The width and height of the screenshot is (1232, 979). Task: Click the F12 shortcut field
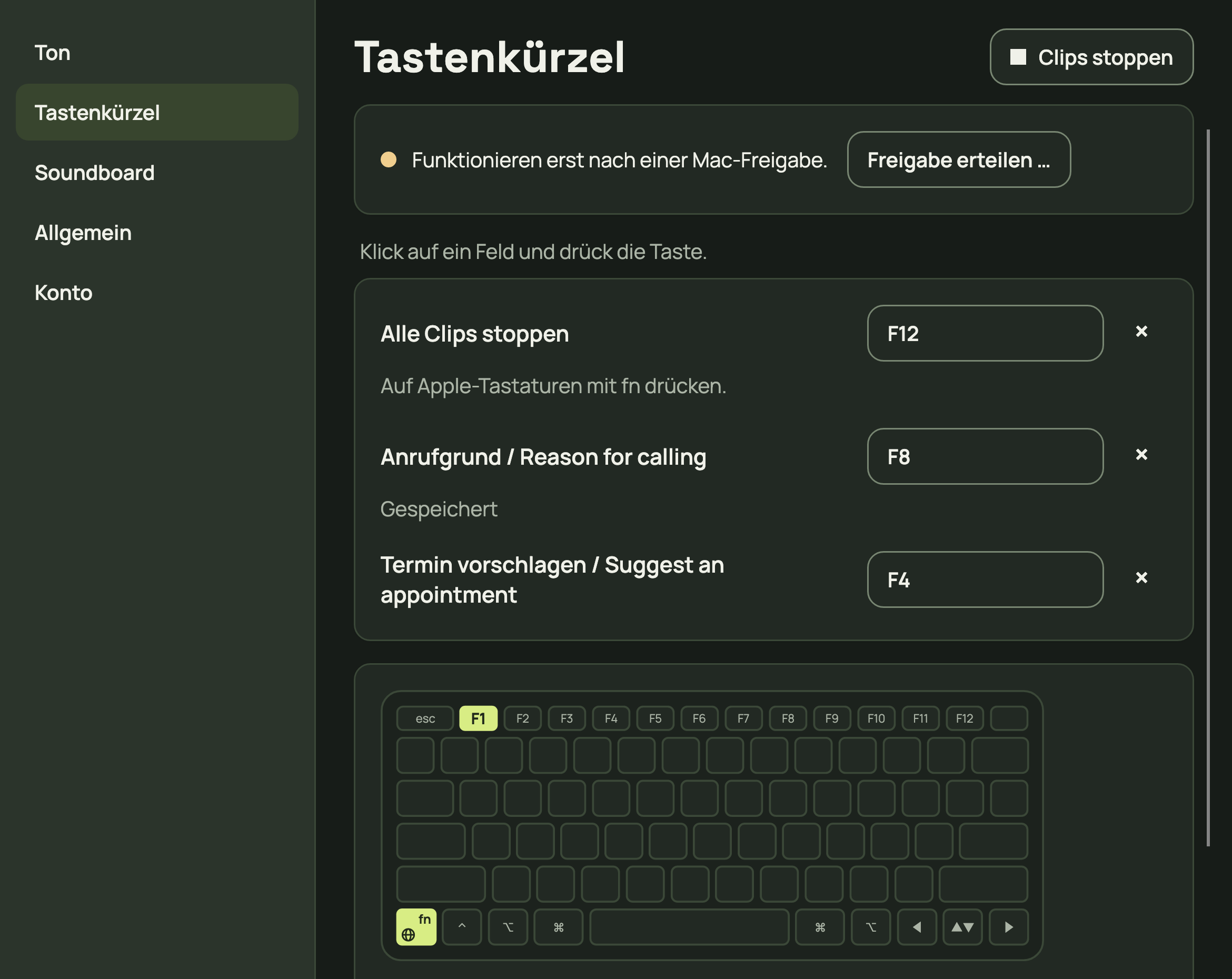(x=985, y=333)
